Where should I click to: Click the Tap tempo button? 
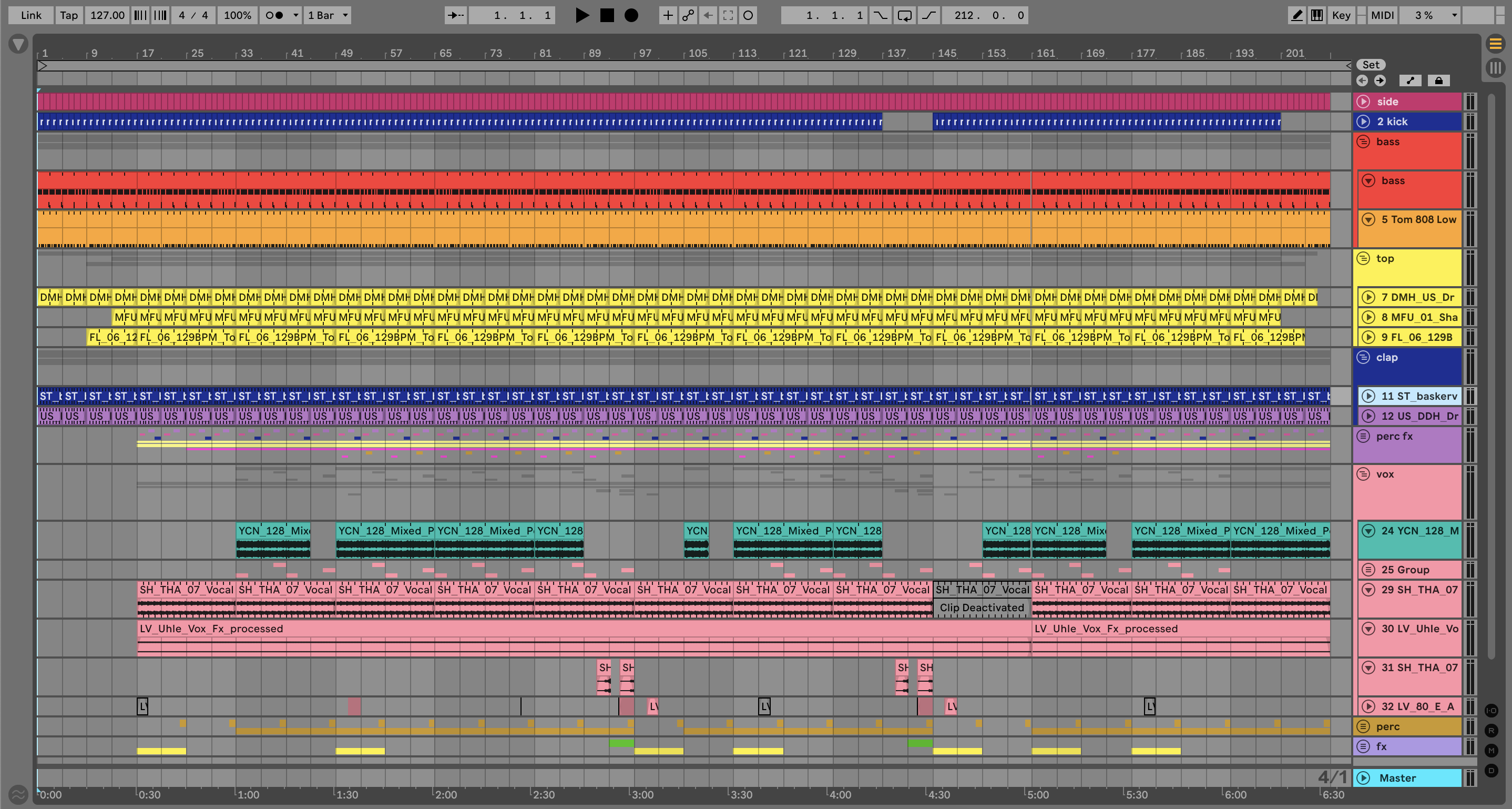tap(69, 15)
